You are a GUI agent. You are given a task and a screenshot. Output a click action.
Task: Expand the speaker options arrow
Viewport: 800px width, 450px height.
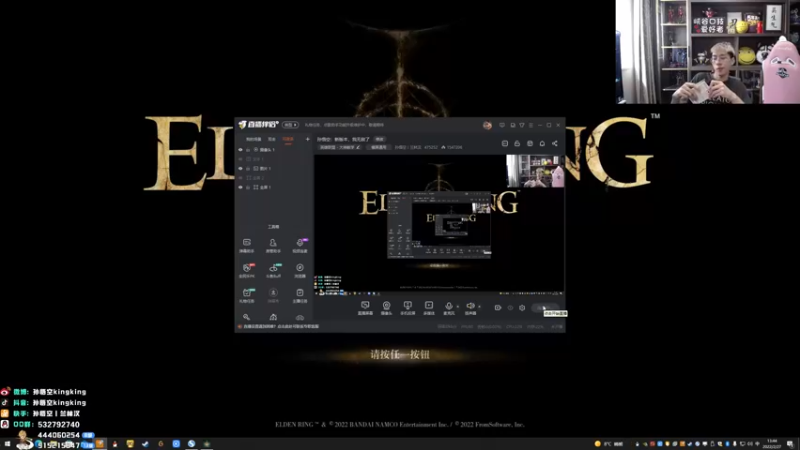point(479,307)
